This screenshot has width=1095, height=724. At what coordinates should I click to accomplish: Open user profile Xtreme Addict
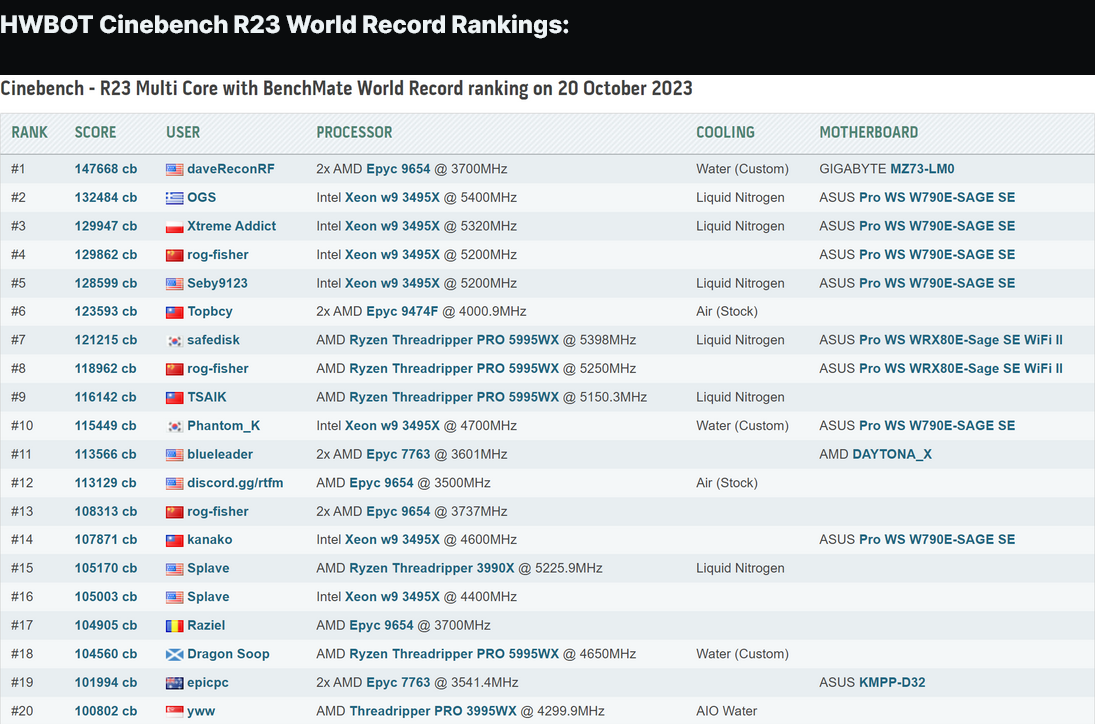tap(231, 226)
